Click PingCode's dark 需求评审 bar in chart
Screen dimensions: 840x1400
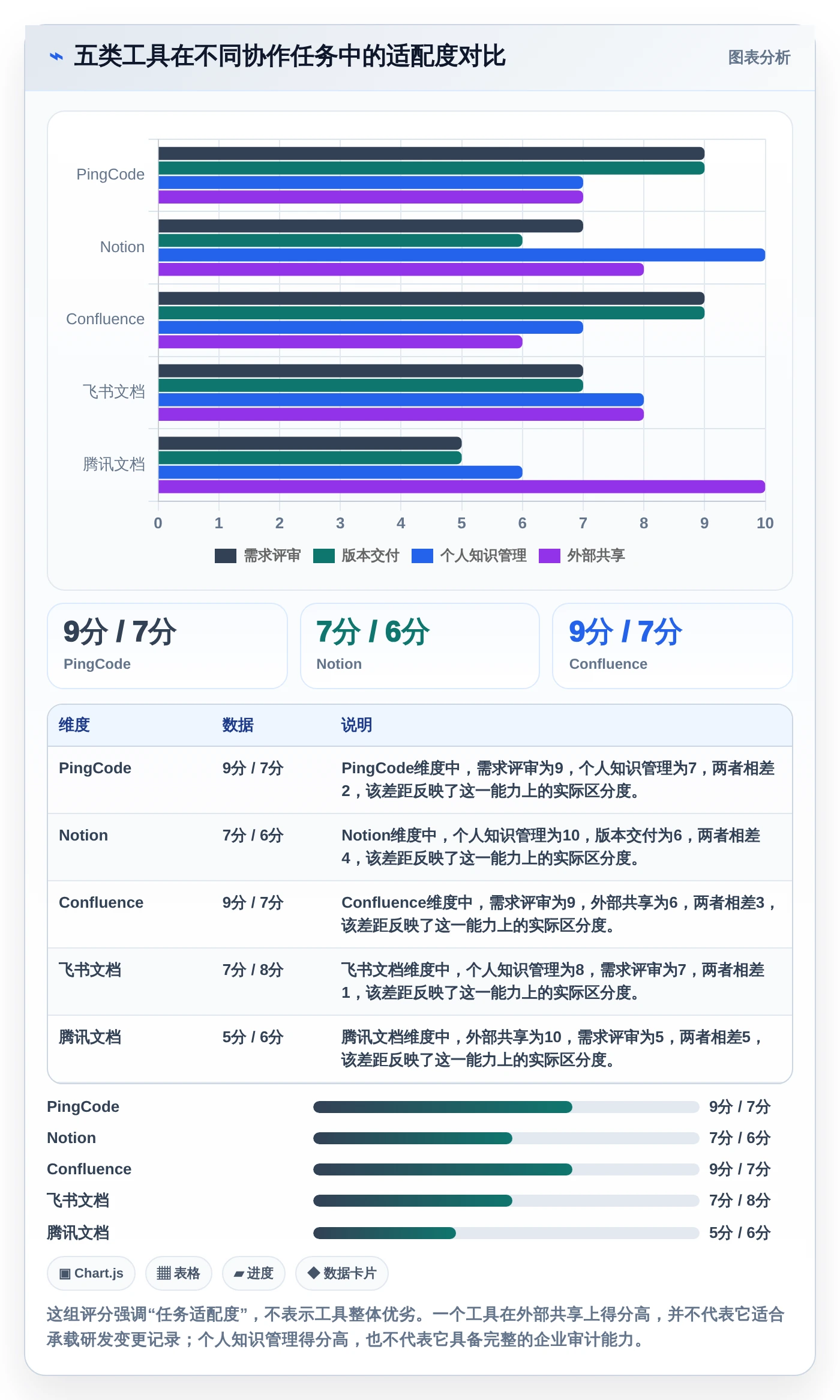431,154
